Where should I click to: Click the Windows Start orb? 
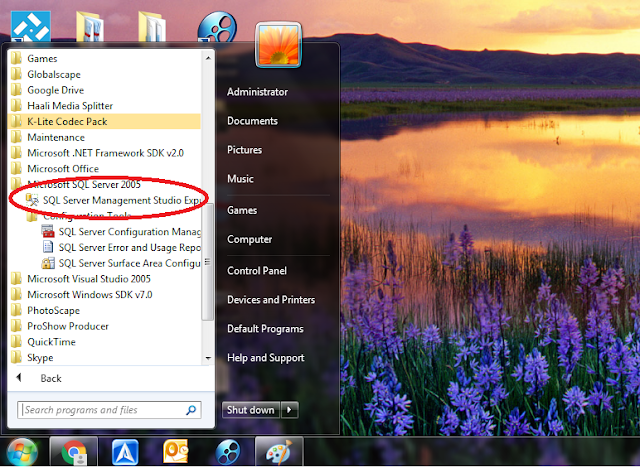pos(22,452)
